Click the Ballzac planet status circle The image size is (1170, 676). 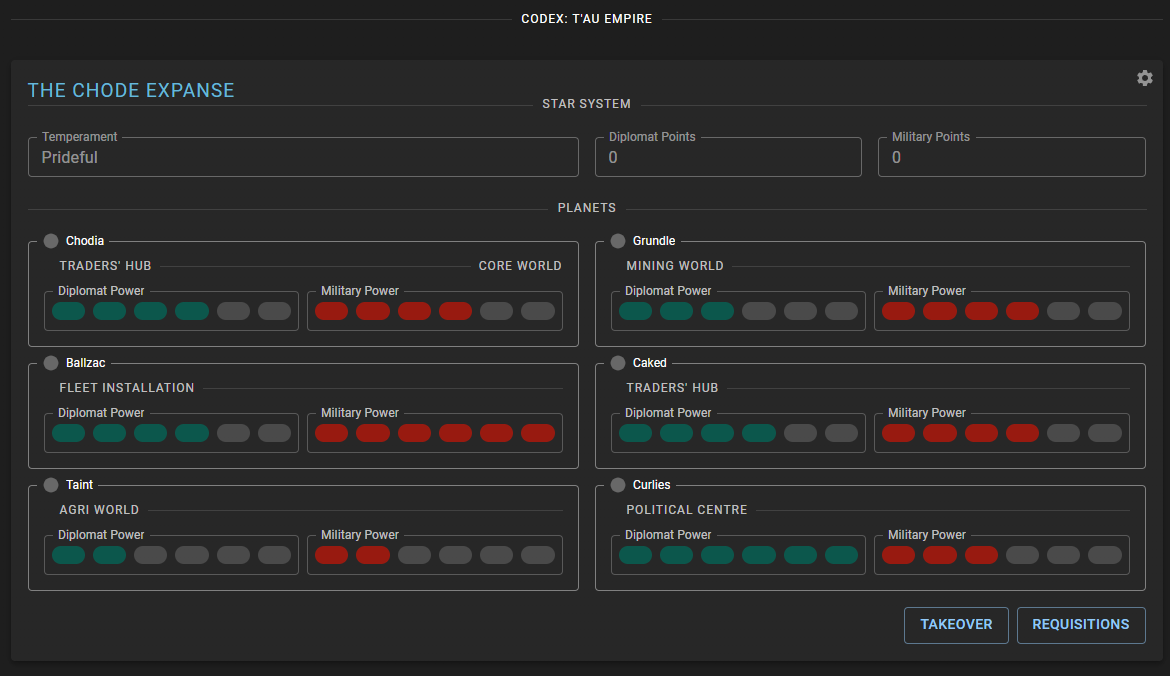tap(51, 363)
